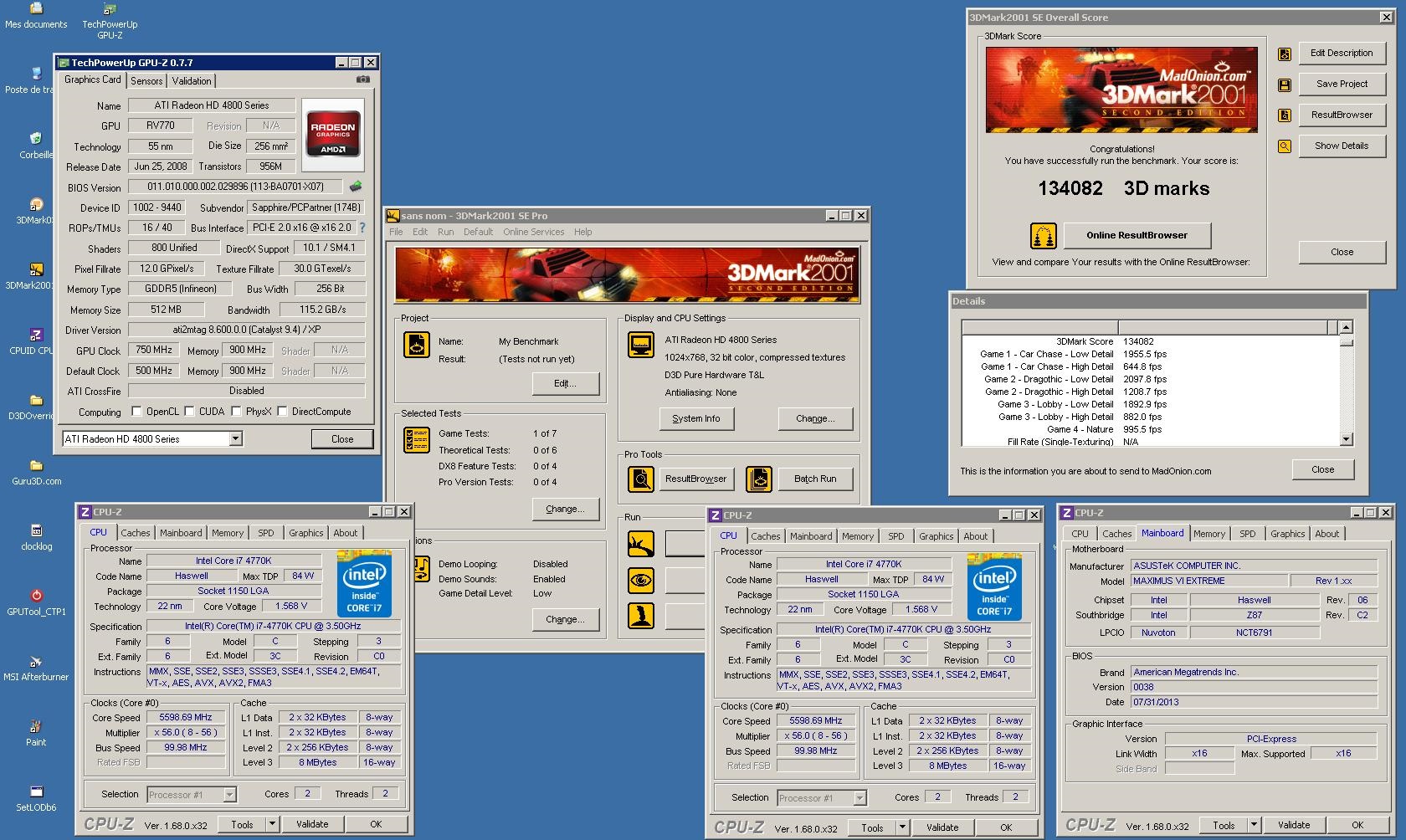Click the floppy disk icon next to Save Project
This screenshot has width=1406, height=840.
pyautogui.click(x=1285, y=85)
